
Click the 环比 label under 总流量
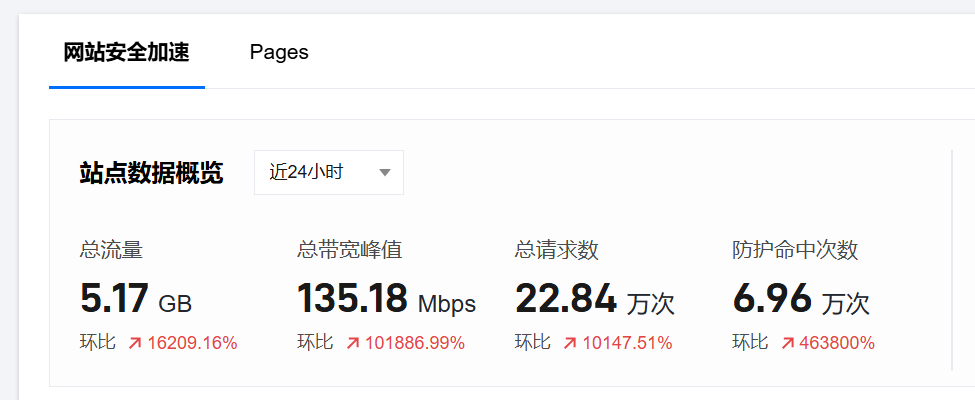click(x=98, y=342)
